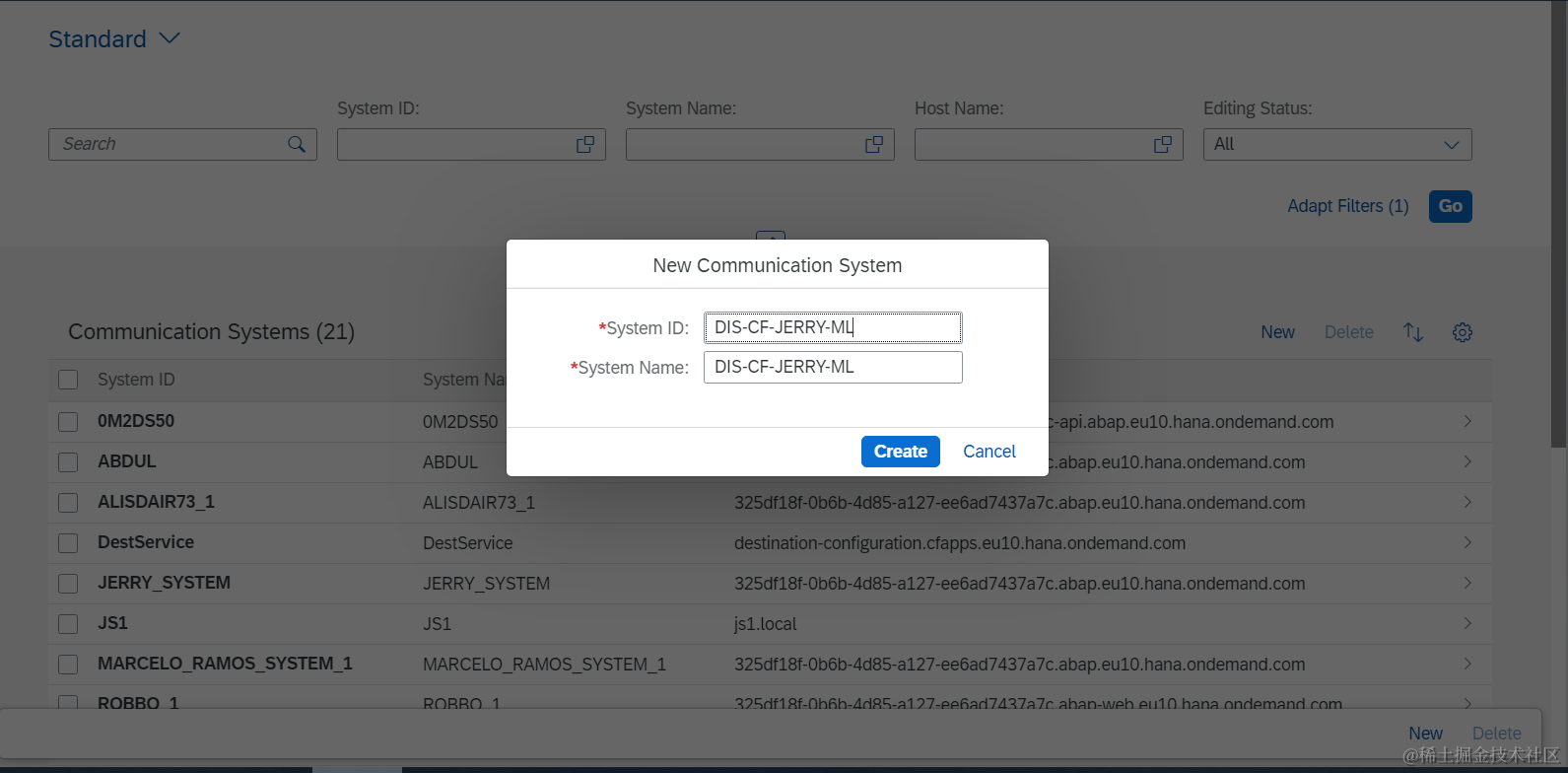Click the 0M2DS50 system ID cell
The height and width of the screenshot is (773, 1568).
pos(136,421)
